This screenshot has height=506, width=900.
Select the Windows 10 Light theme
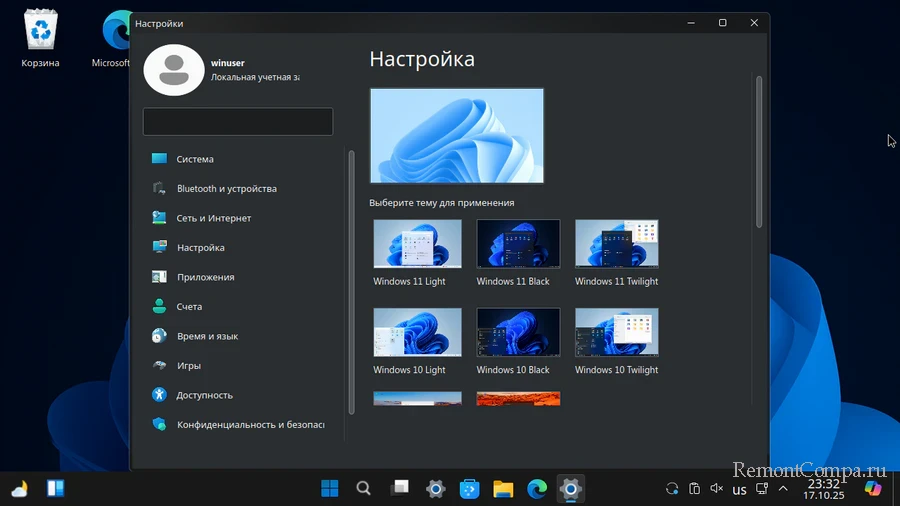(x=417, y=331)
